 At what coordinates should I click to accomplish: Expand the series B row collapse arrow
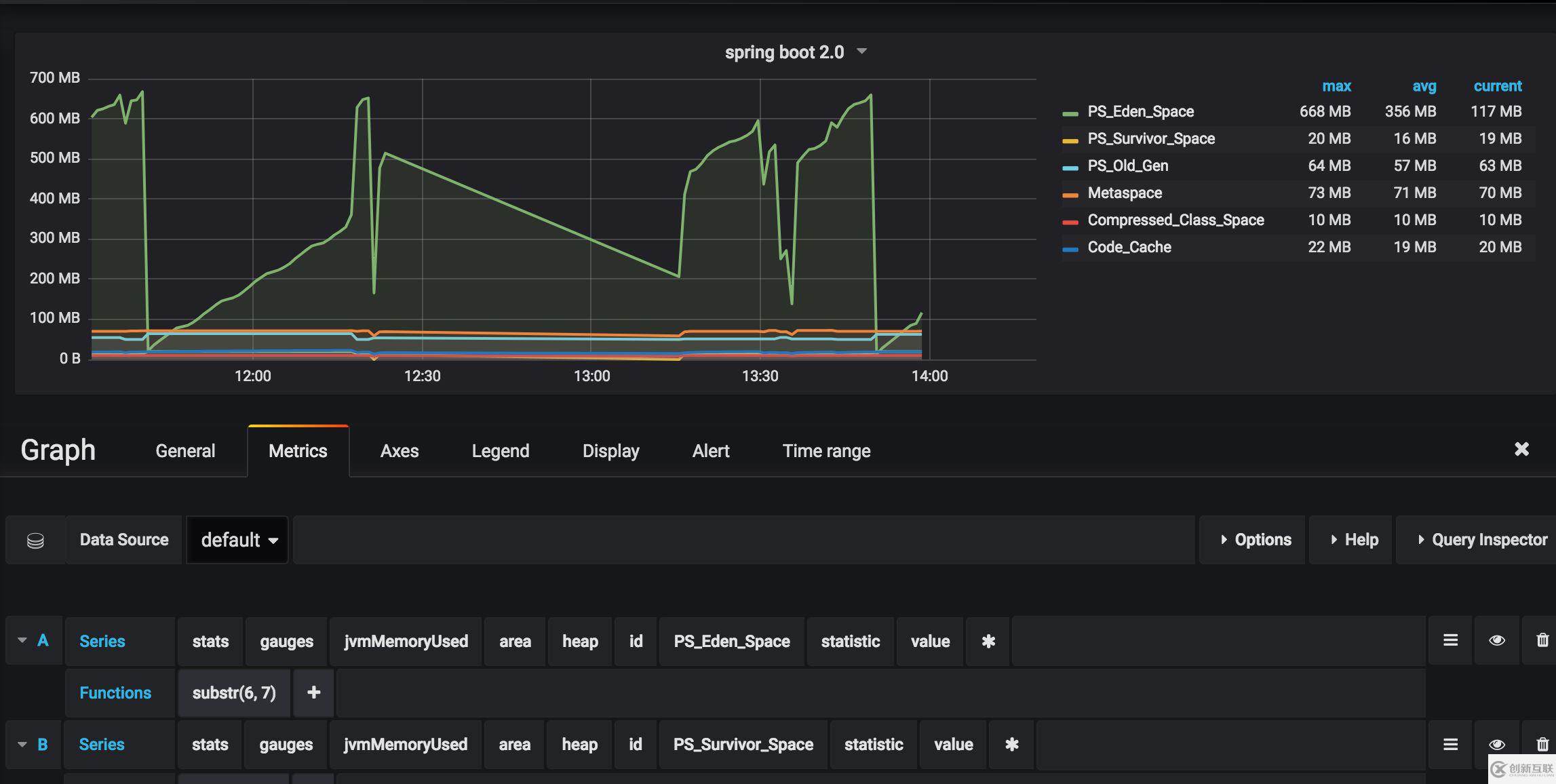click(x=21, y=744)
